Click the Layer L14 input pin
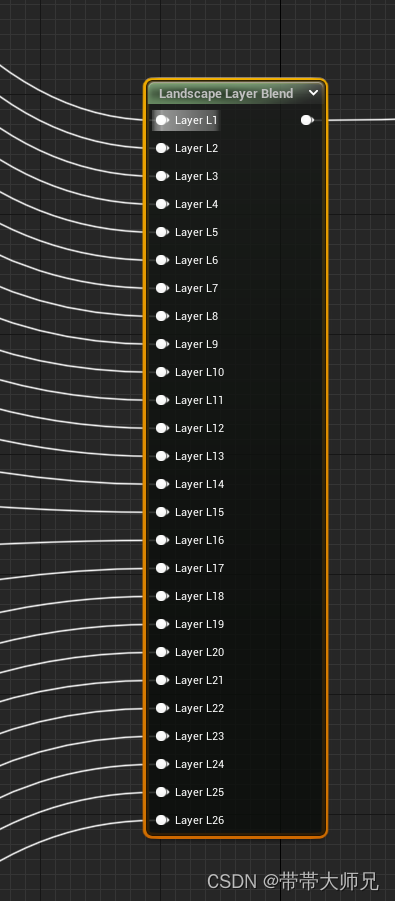 click(162, 484)
